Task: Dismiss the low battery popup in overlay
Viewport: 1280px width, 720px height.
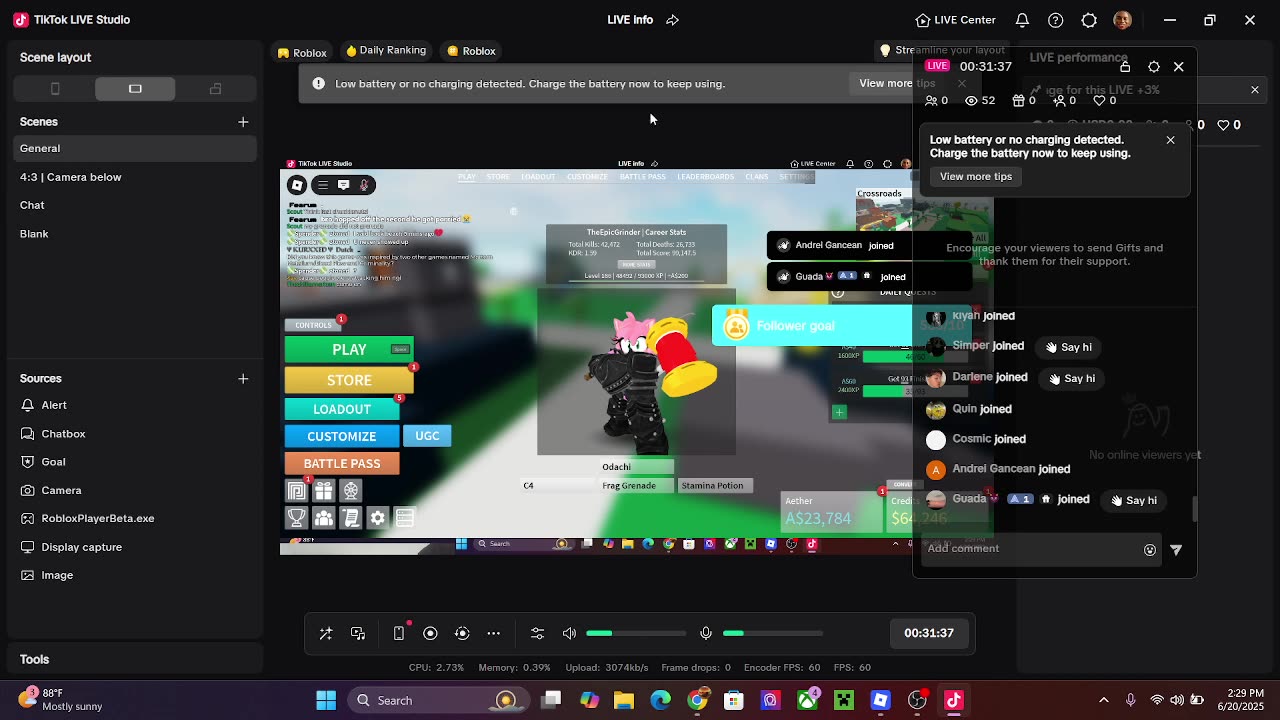Action: tap(1170, 140)
